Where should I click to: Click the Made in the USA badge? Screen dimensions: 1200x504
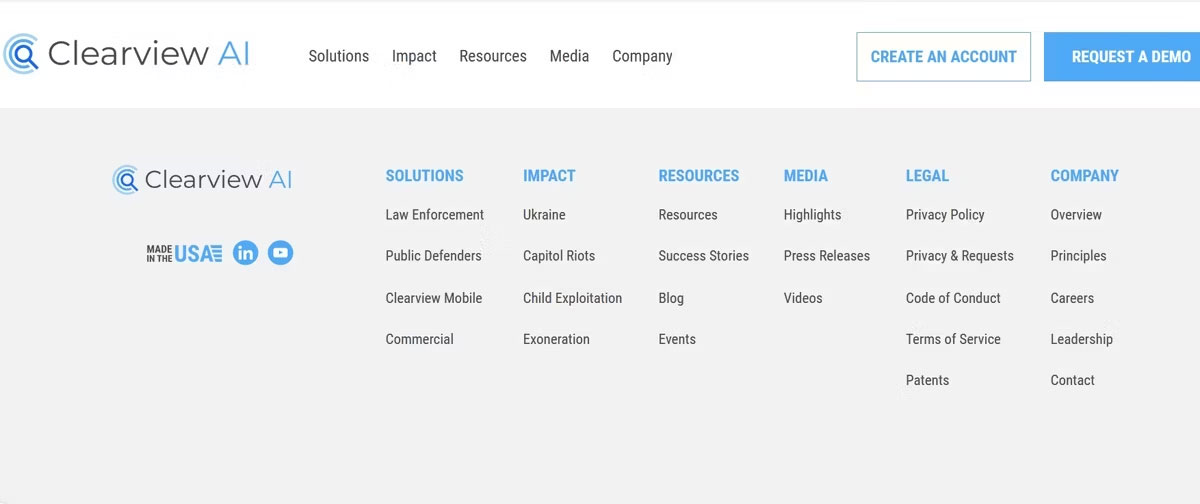pos(184,253)
